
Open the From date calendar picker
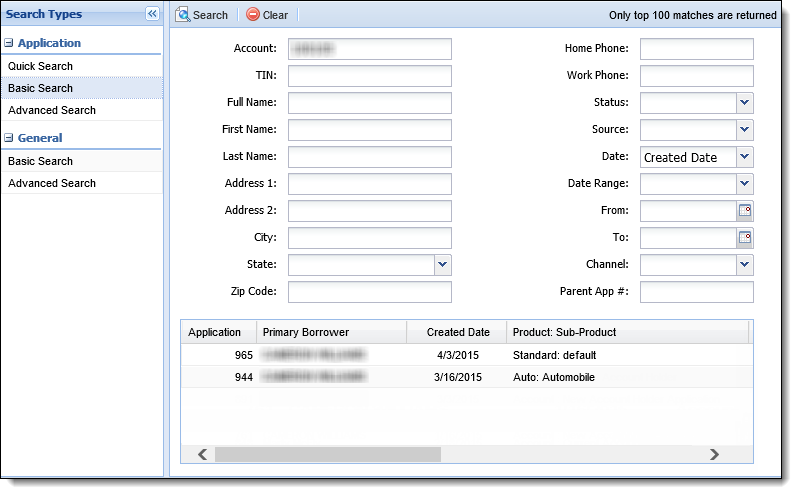point(744,210)
